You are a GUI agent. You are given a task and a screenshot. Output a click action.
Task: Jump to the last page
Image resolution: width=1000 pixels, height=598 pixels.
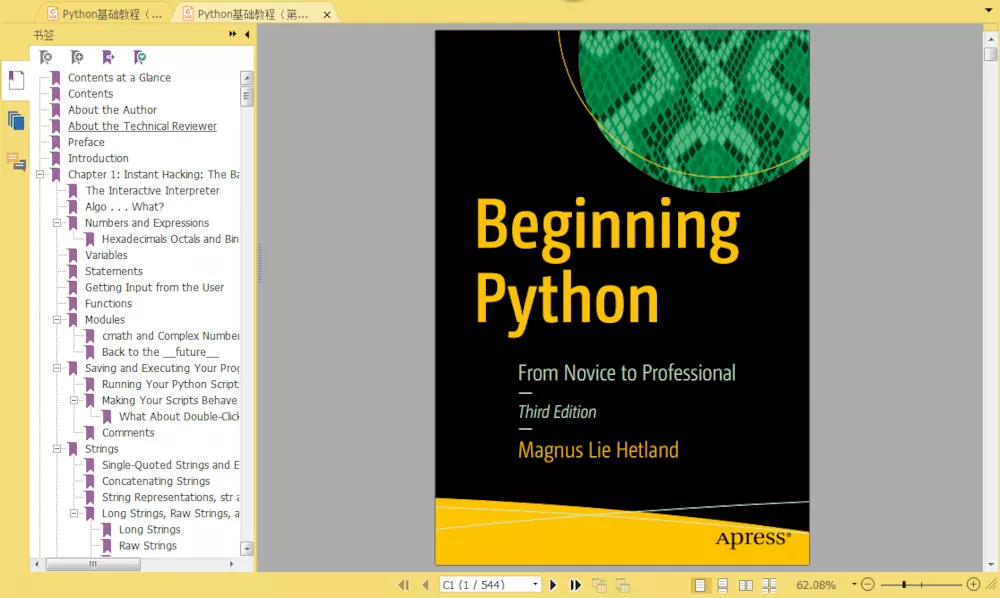[x=575, y=585]
